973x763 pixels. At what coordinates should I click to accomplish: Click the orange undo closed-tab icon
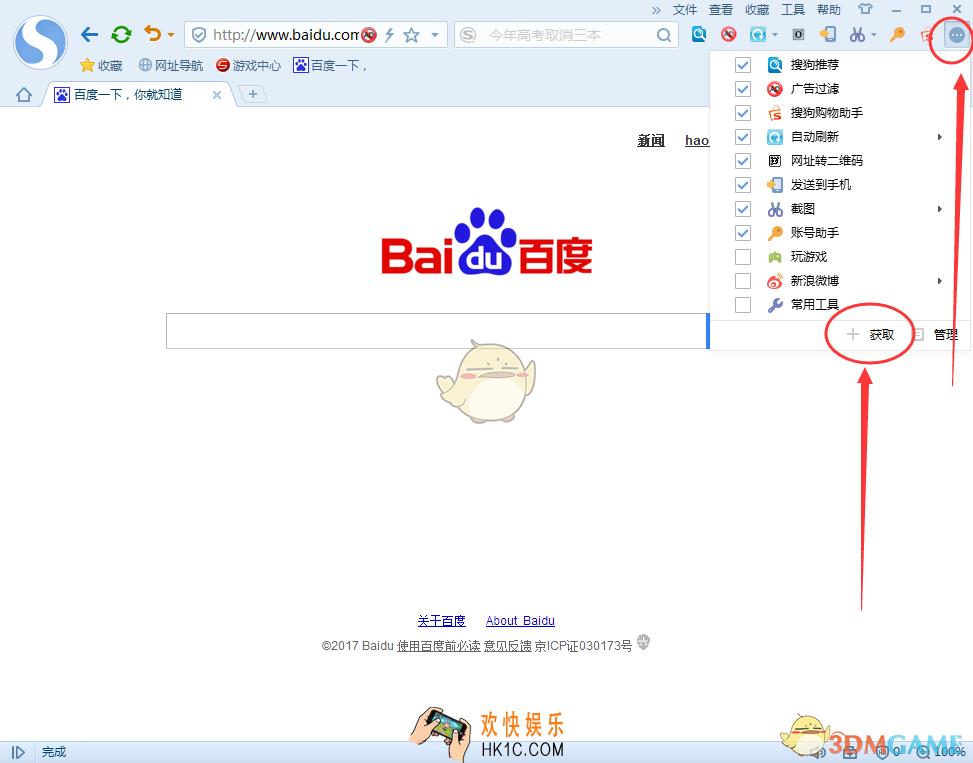pos(152,33)
